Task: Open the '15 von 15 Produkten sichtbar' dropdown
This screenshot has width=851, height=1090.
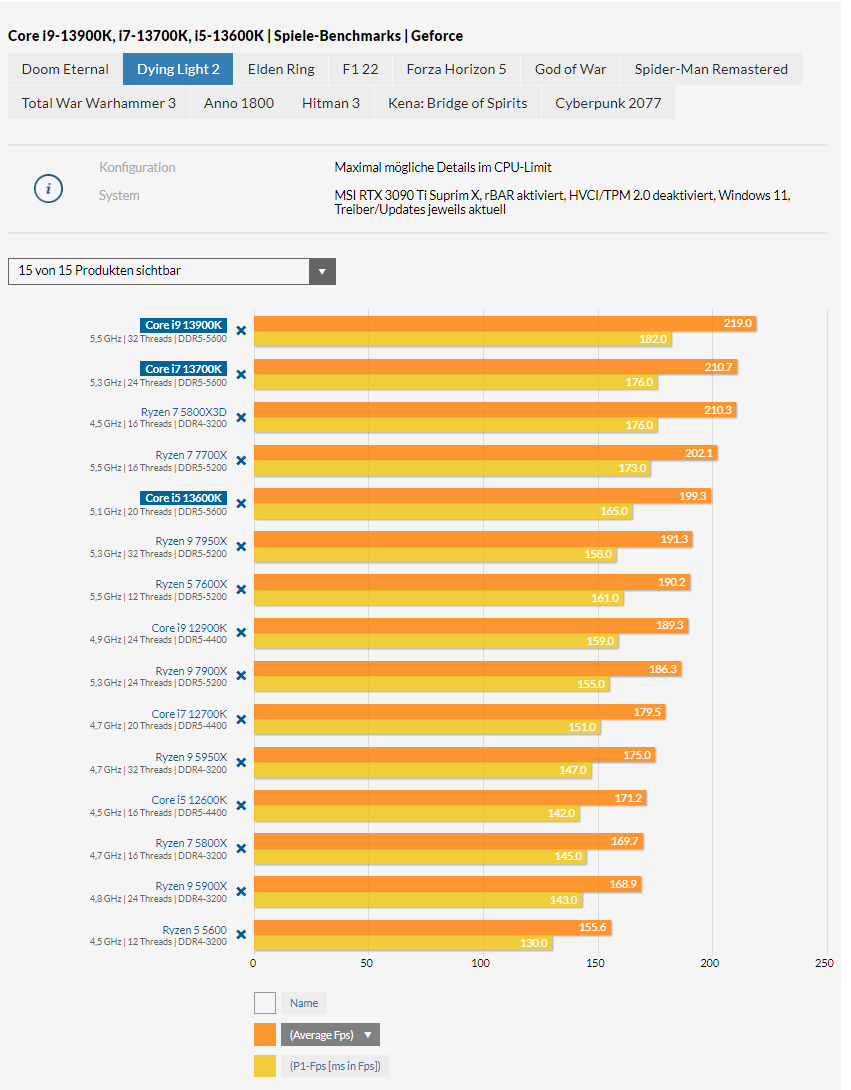Action: click(172, 271)
